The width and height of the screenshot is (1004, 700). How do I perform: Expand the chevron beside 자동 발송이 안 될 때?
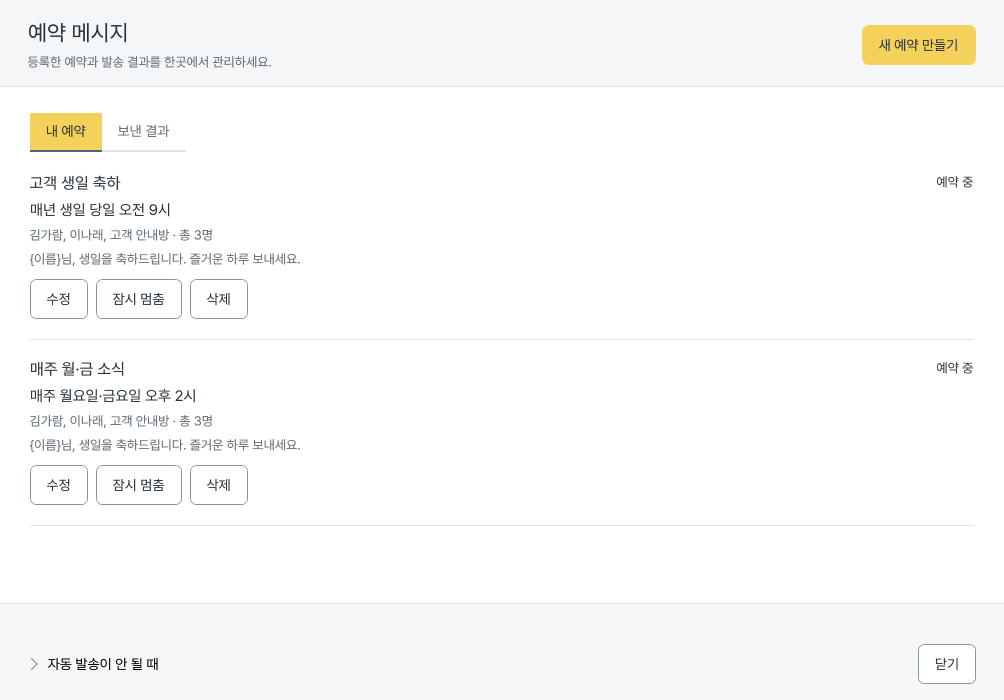pyautogui.click(x=34, y=664)
